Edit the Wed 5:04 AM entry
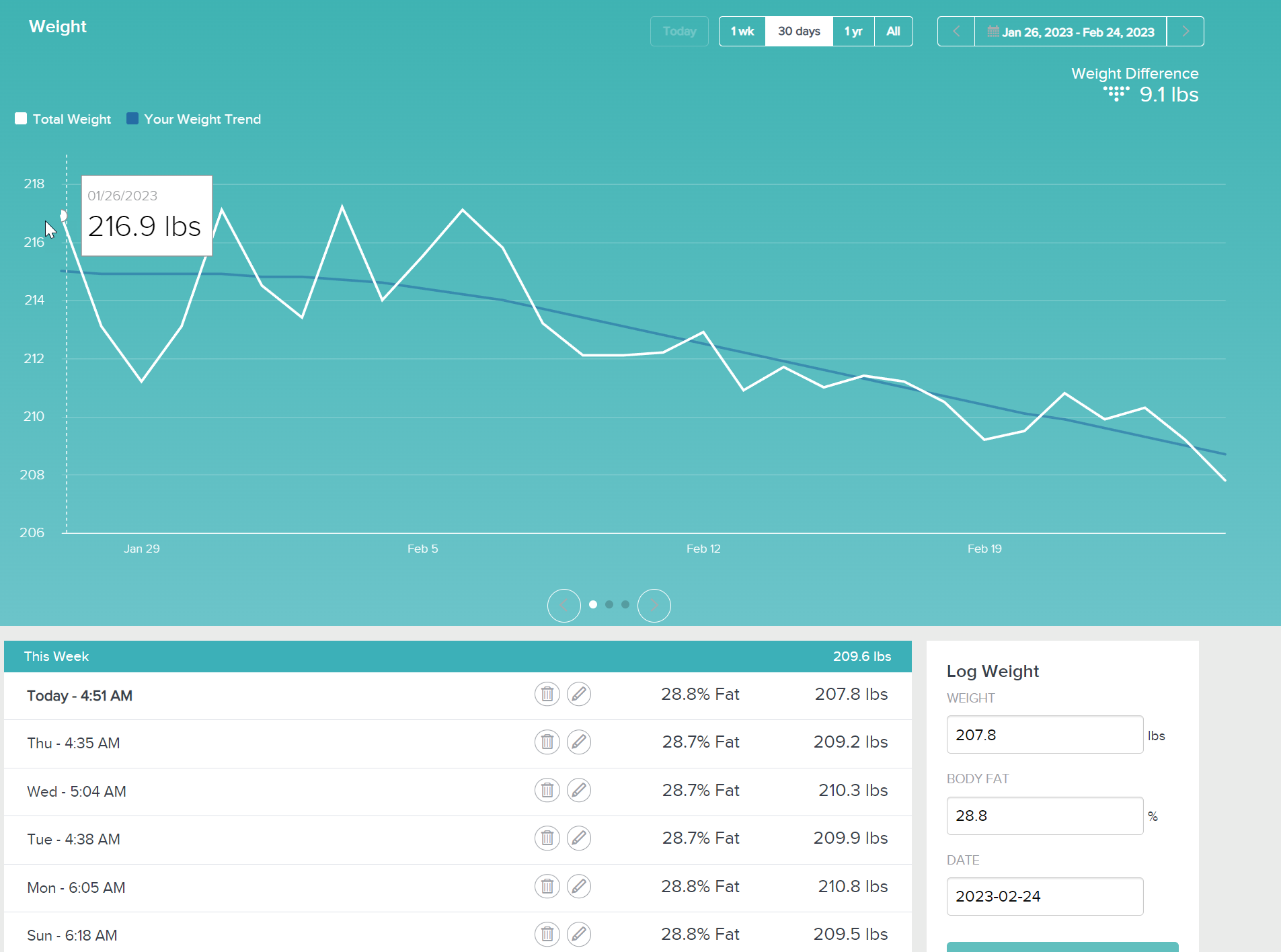 click(x=578, y=790)
